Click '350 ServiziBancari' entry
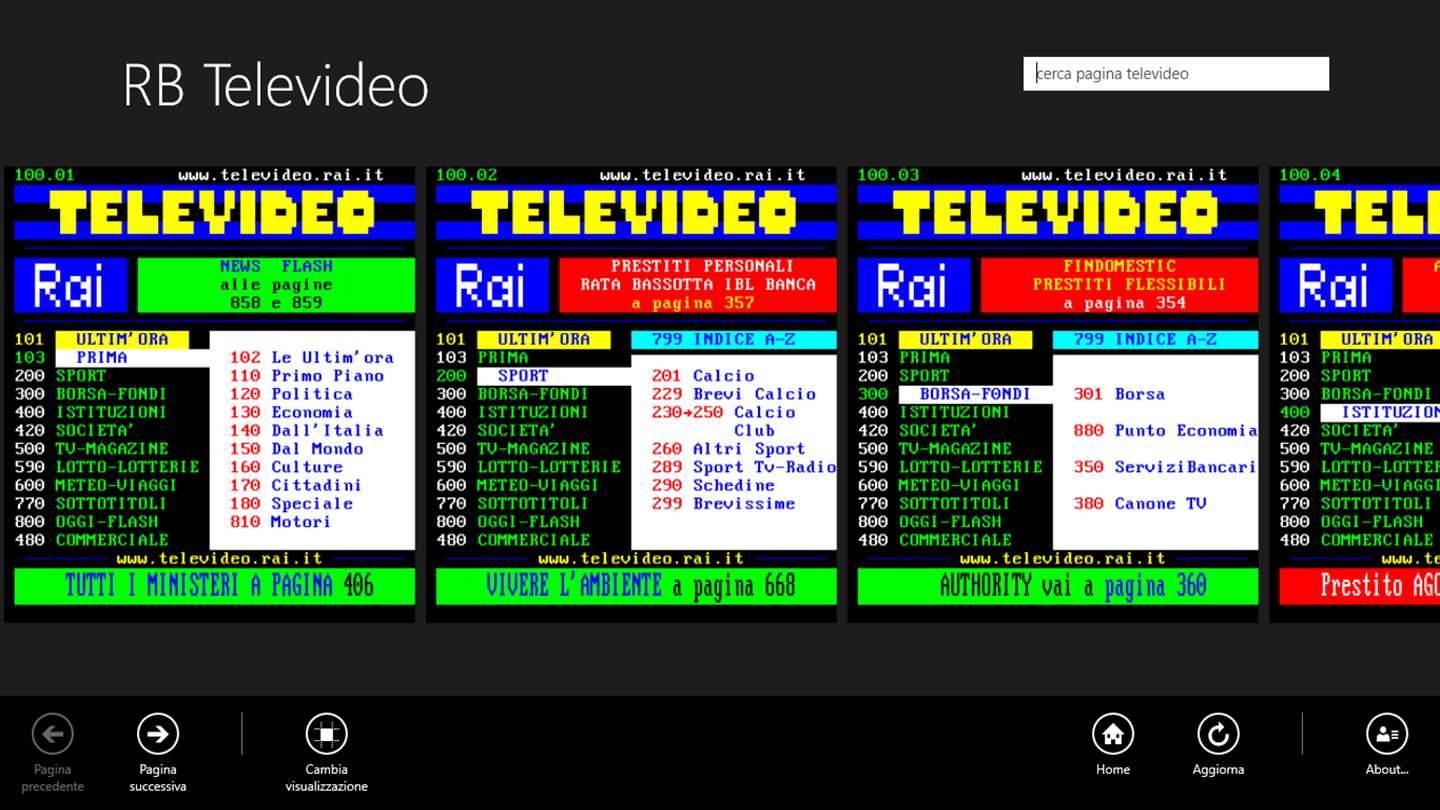 [x=1166, y=467]
